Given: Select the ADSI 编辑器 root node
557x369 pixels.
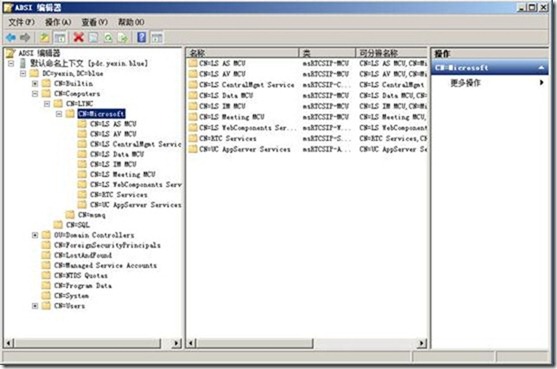Looking at the screenshot, I should coord(39,53).
